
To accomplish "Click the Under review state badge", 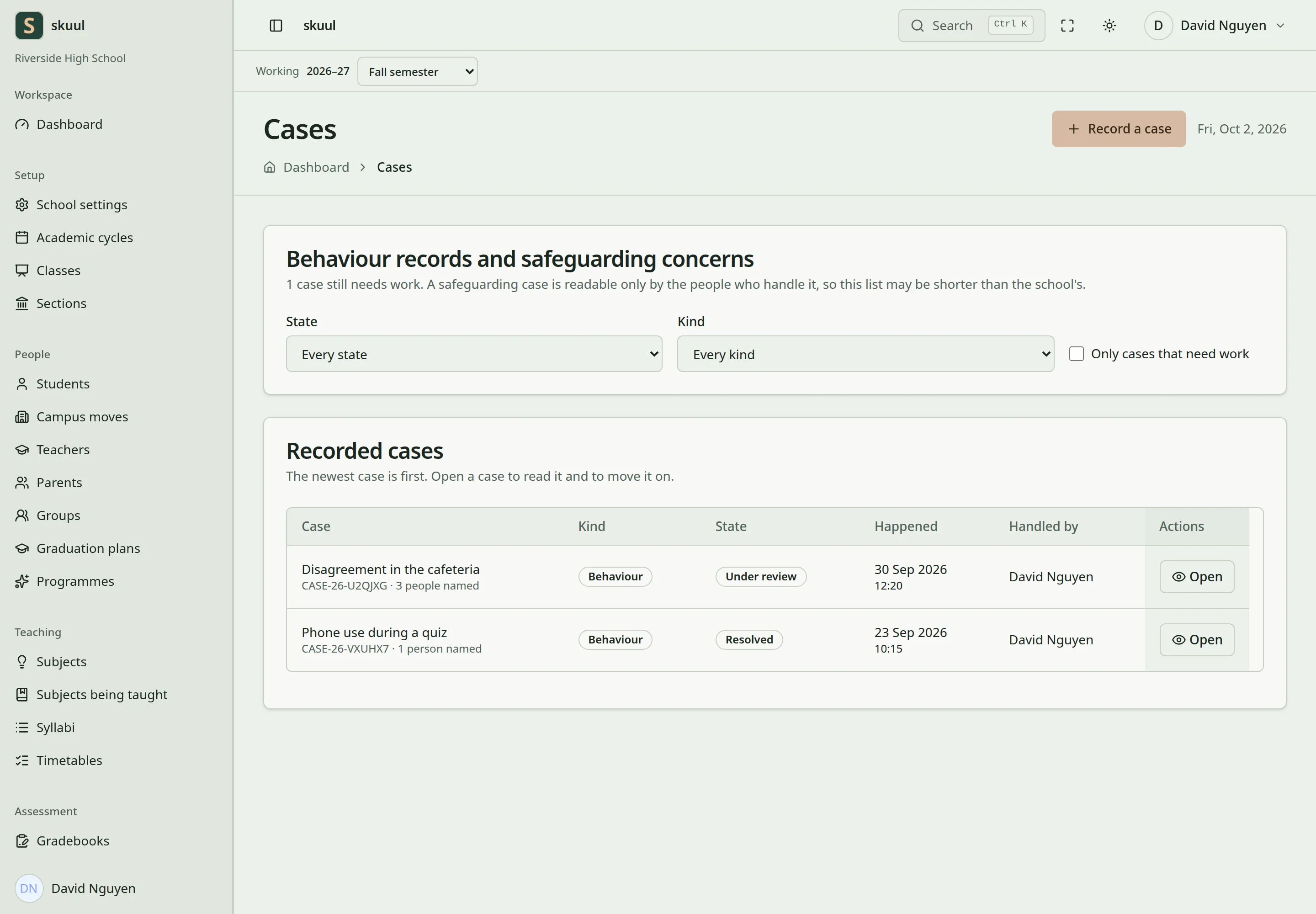I will [x=760, y=577].
